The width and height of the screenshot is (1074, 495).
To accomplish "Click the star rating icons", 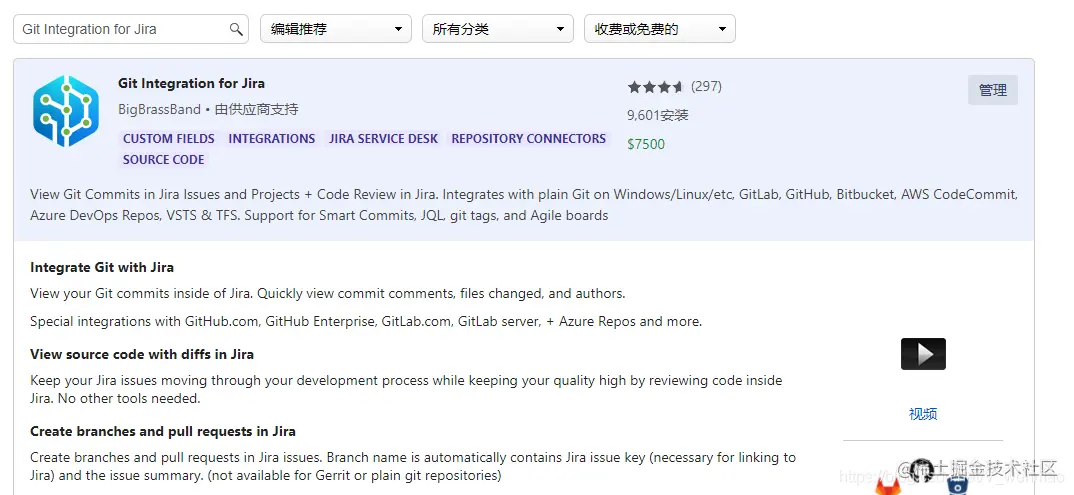I will 655,87.
